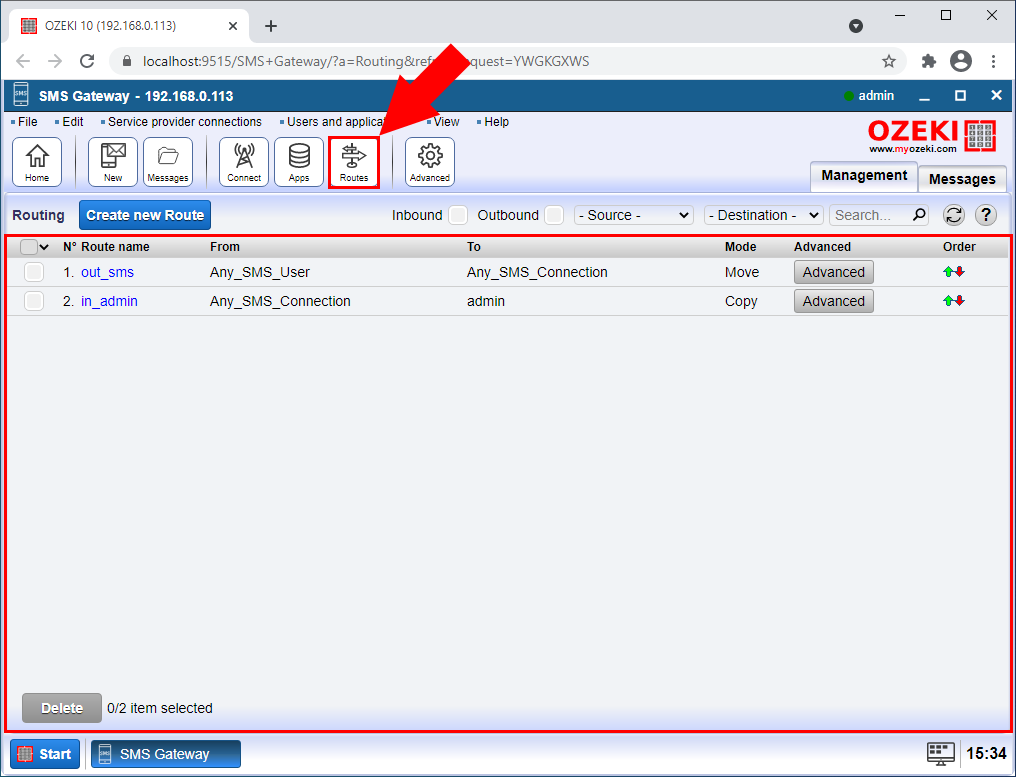Open the in_admin route link
This screenshot has width=1016, height=777.
tap(110, 301)
